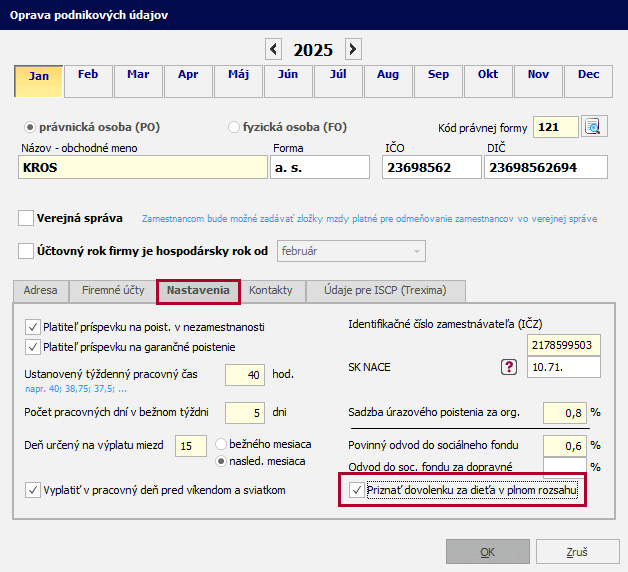Enable Účtovný rok firmy hospodársky rok checkbox

point(26,251)
